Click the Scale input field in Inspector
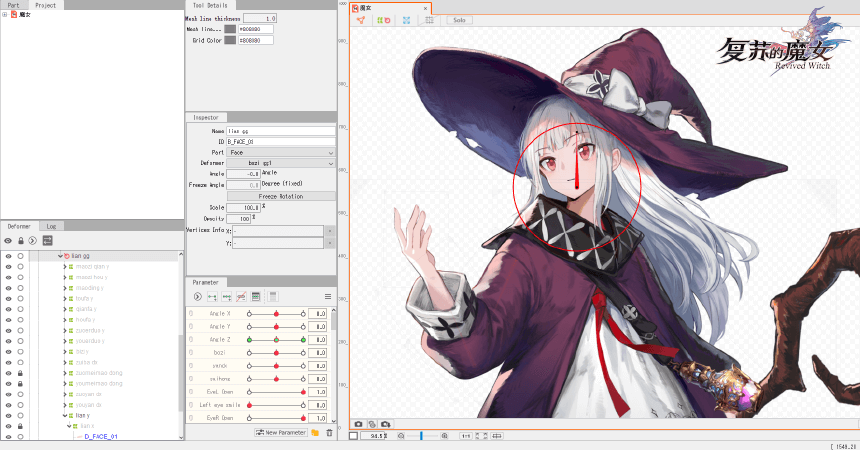This screenshot has height=450, width=860. pos(244,207)
